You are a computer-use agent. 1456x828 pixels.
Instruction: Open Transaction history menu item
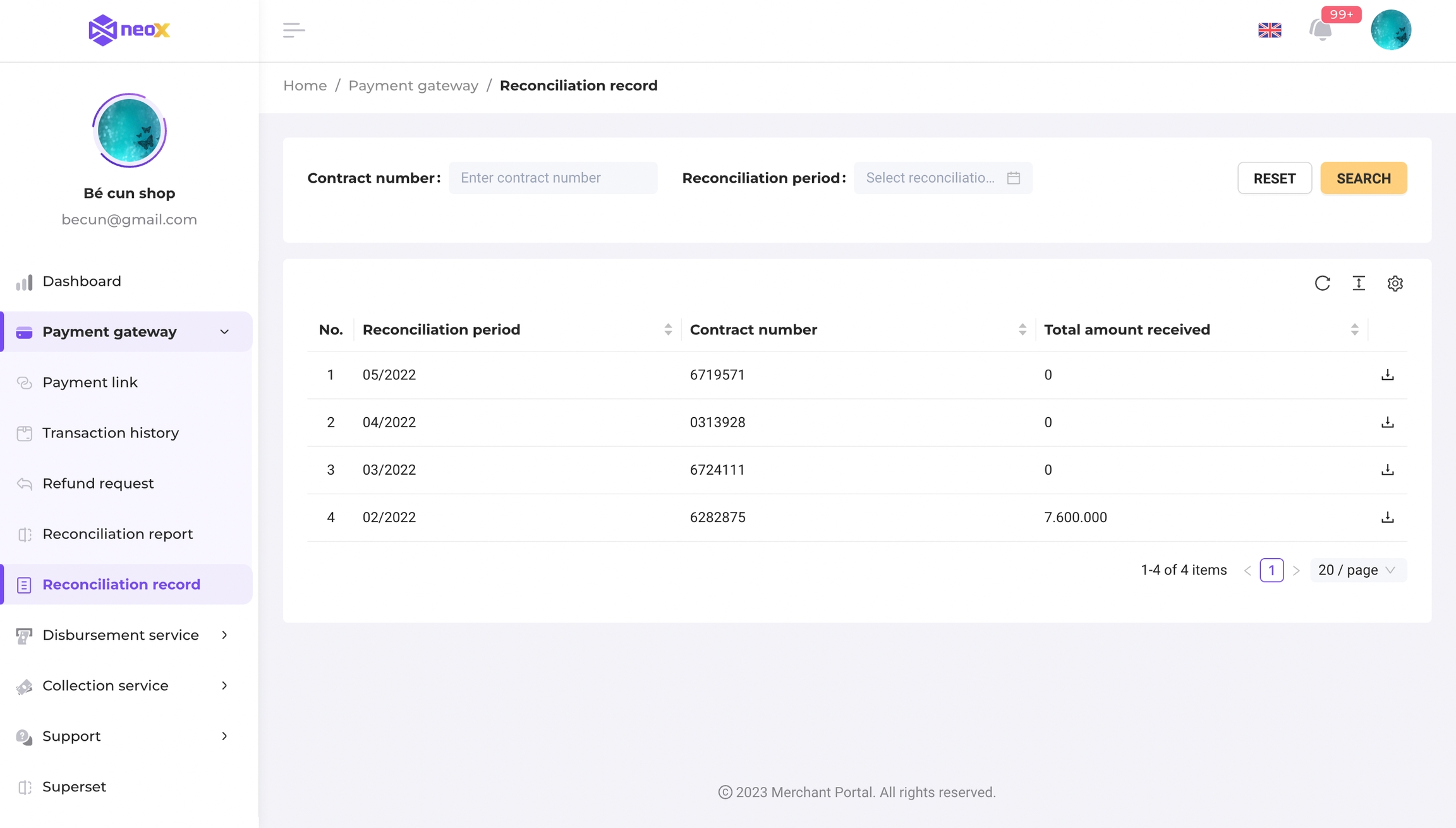click(x=111, y=433)
